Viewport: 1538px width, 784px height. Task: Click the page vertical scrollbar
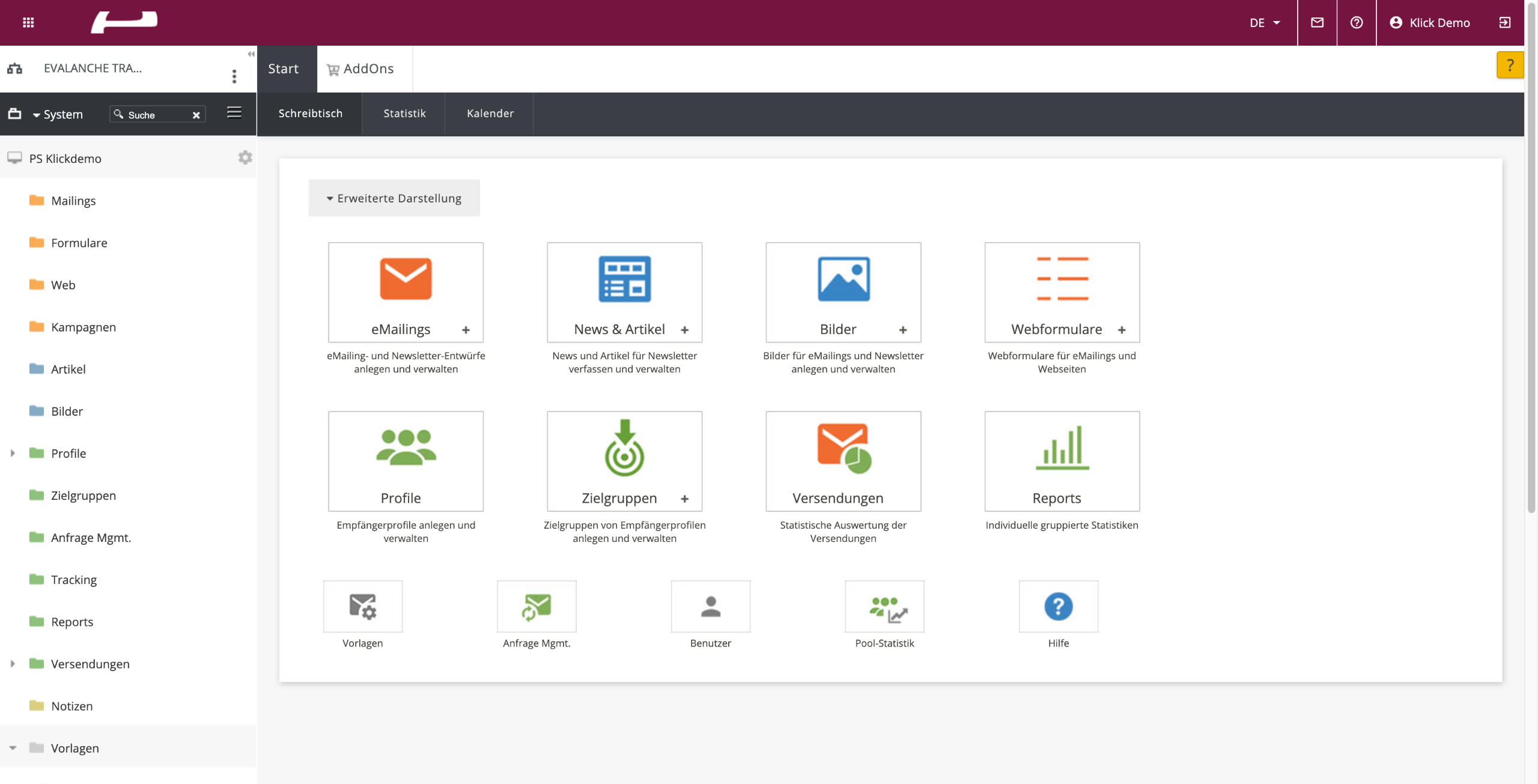pos(1531,257)
